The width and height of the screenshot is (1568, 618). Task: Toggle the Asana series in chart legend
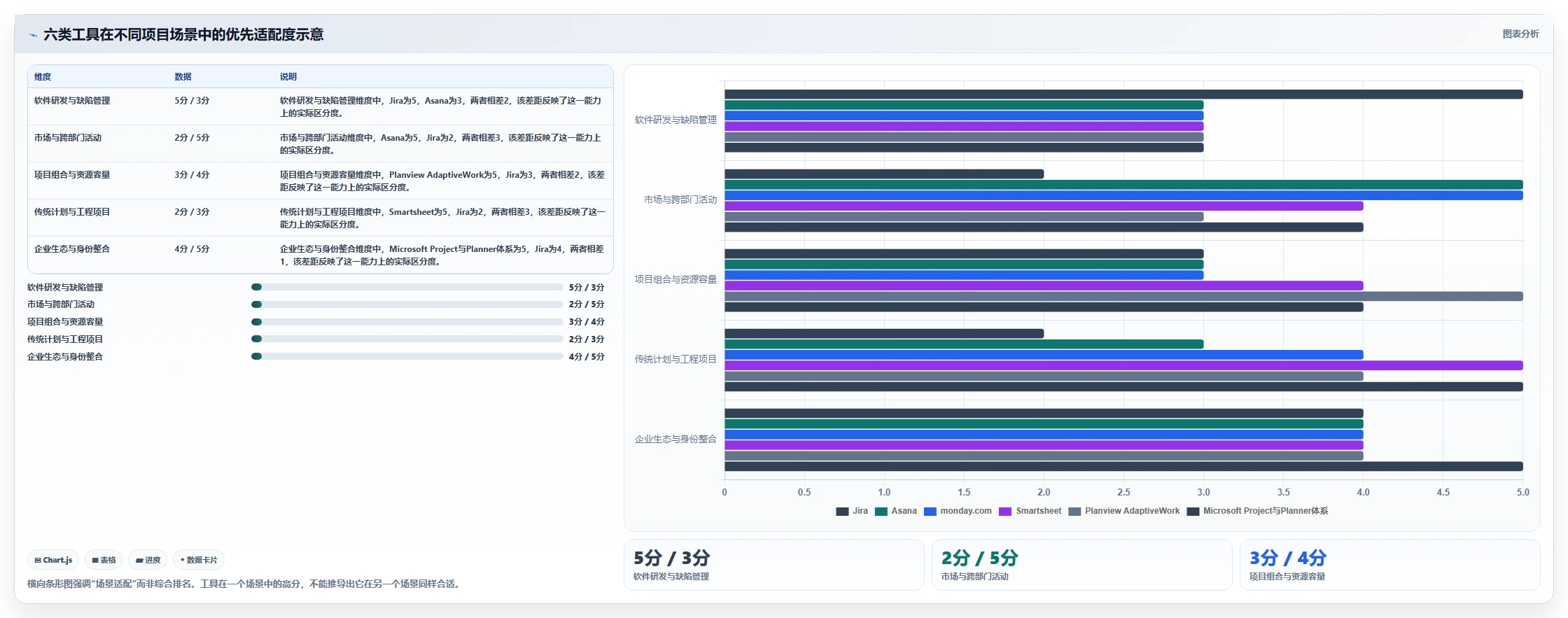[895, 511]
